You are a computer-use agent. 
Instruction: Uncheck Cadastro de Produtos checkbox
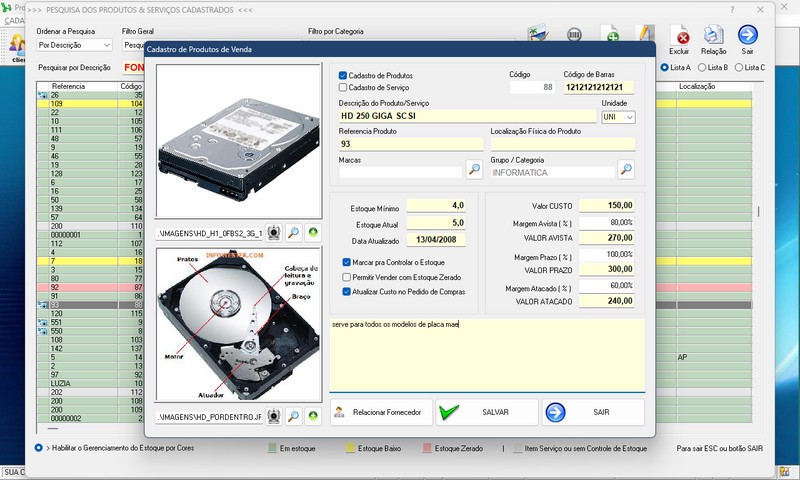(x=343, y=75)
